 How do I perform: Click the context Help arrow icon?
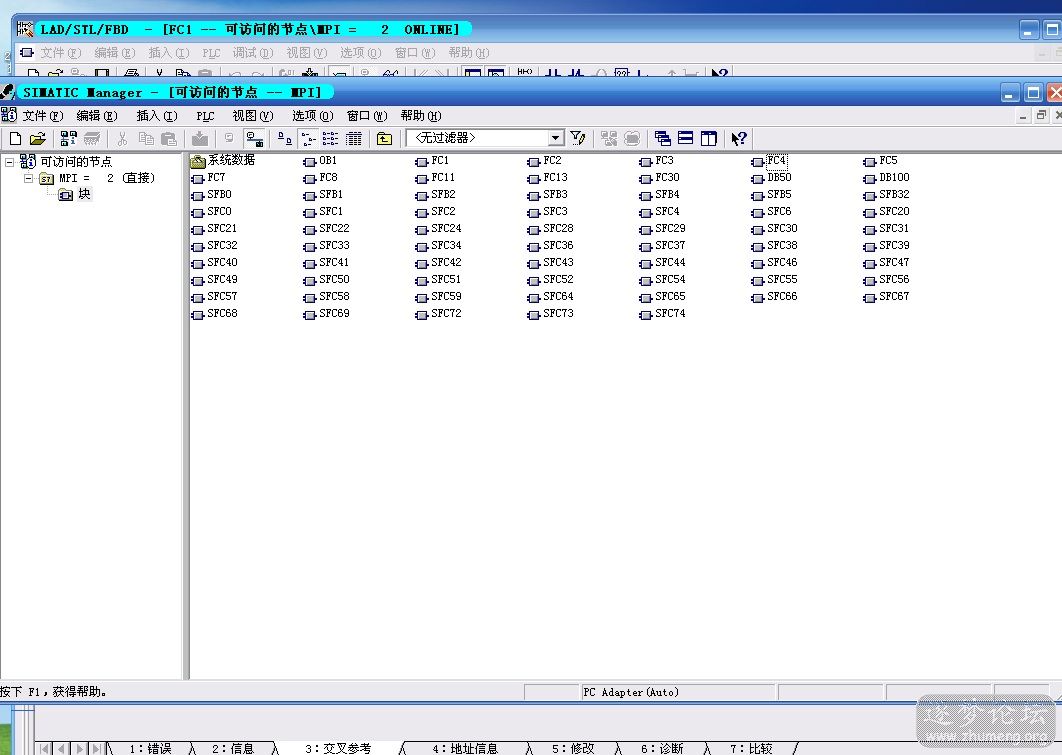(739, 139)
